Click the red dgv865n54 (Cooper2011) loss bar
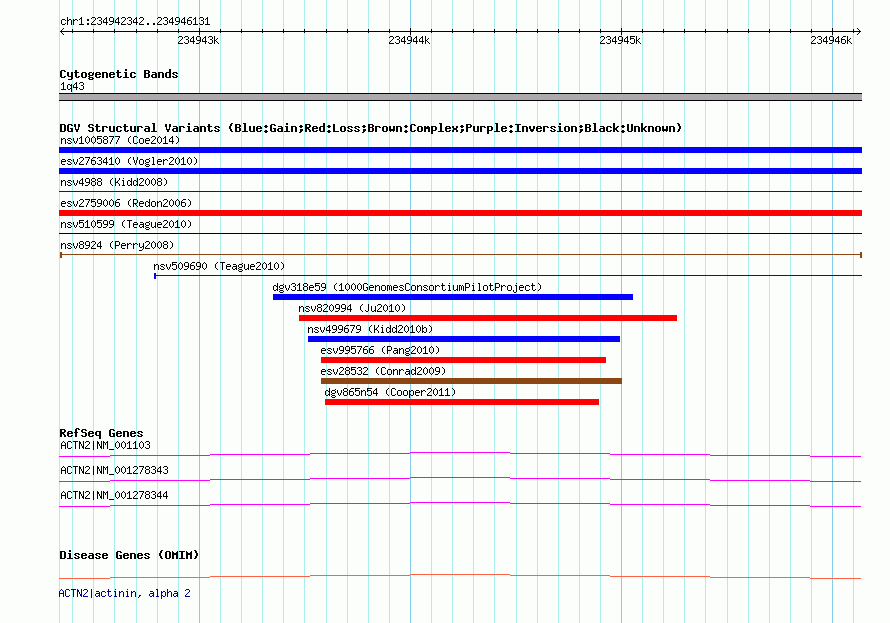The width and height of the screenshot is (890, 623). tap(462, 402)
